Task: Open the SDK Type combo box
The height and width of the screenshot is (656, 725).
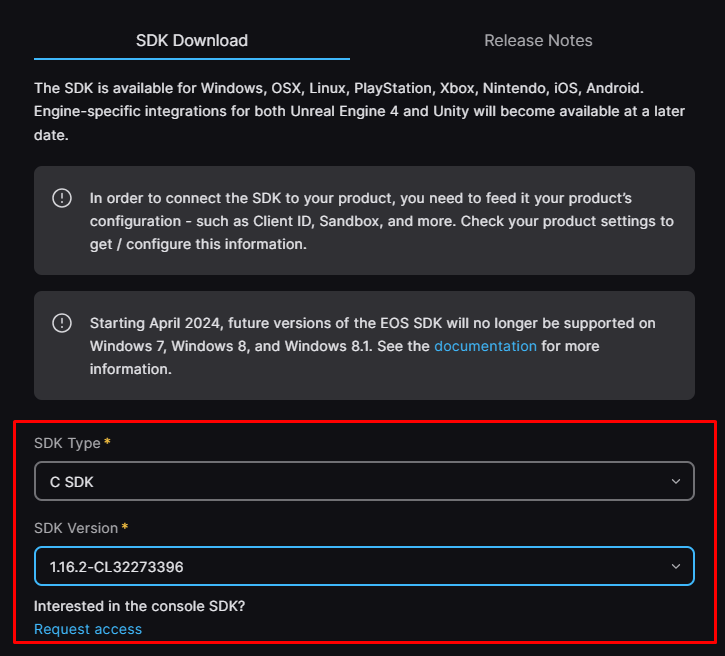Action: tap(363, 481)
